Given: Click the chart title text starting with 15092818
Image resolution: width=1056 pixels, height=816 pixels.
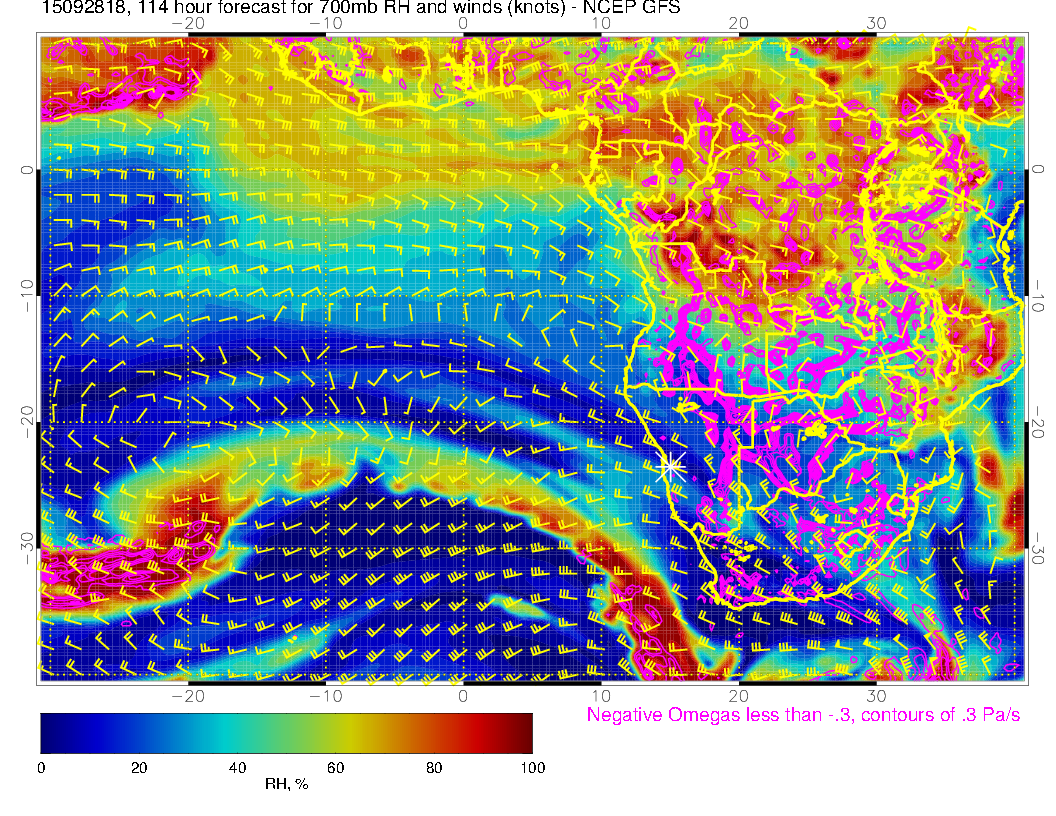Looking at the screenshot, I should pyautogui.click(x=360, y=8).
